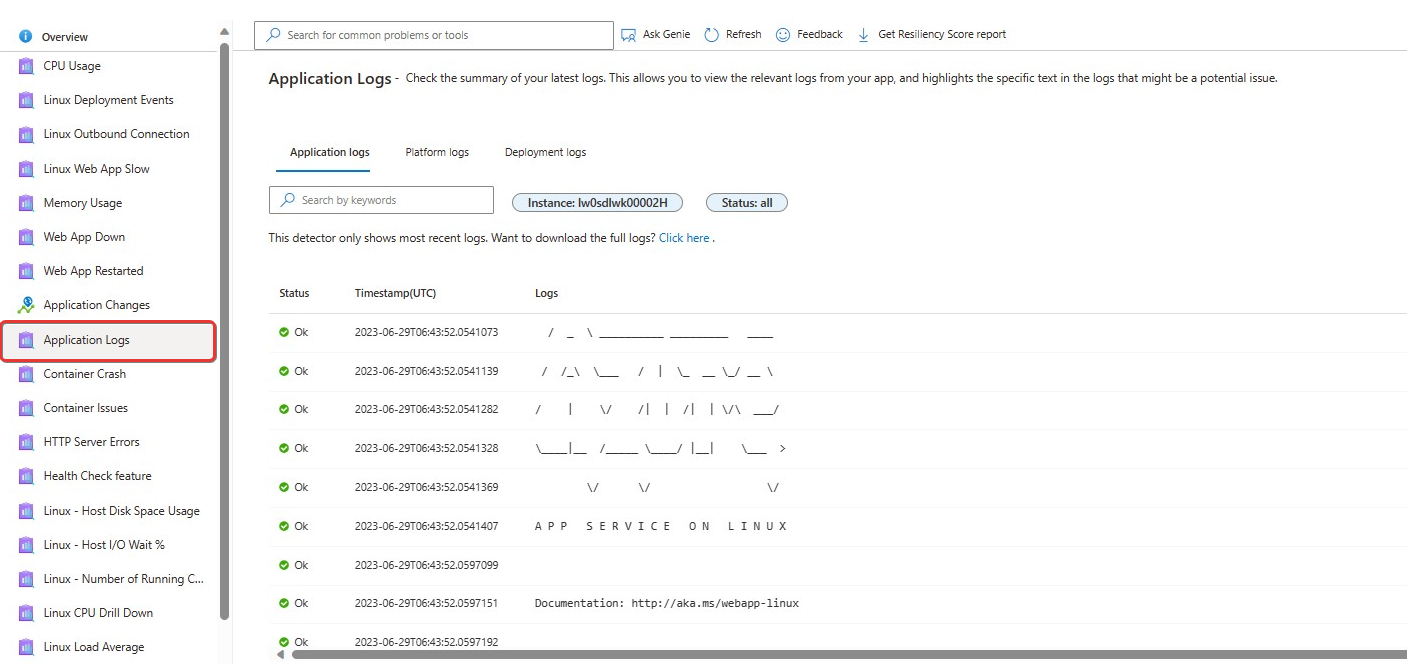Open the Instance lw0sdlwk00002H filter

point(597,203)
